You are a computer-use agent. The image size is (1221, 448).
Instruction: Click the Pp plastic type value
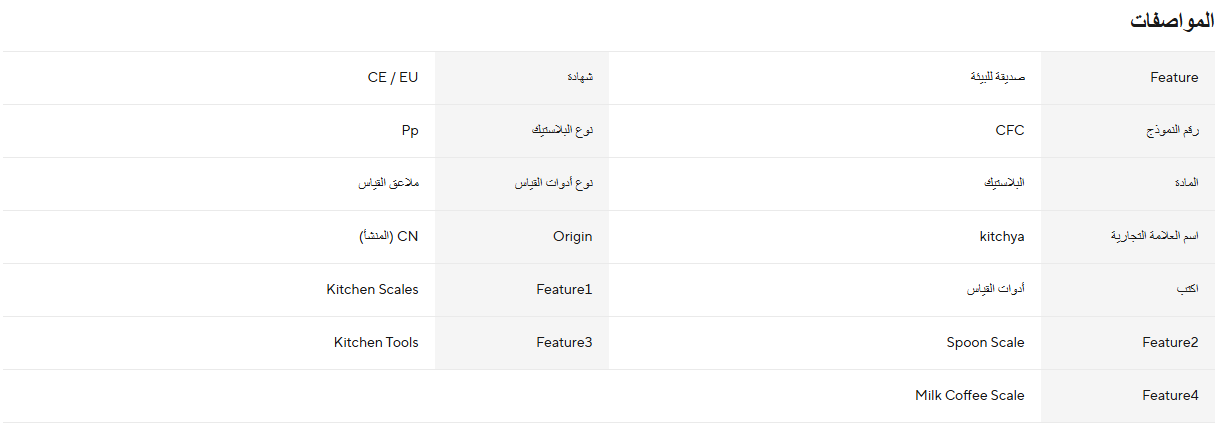403,130
